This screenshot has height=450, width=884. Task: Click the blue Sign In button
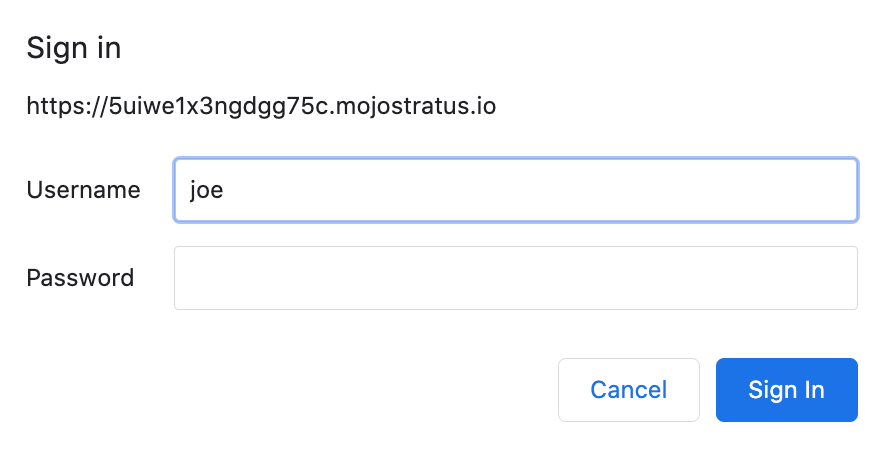tap(786, 390)
